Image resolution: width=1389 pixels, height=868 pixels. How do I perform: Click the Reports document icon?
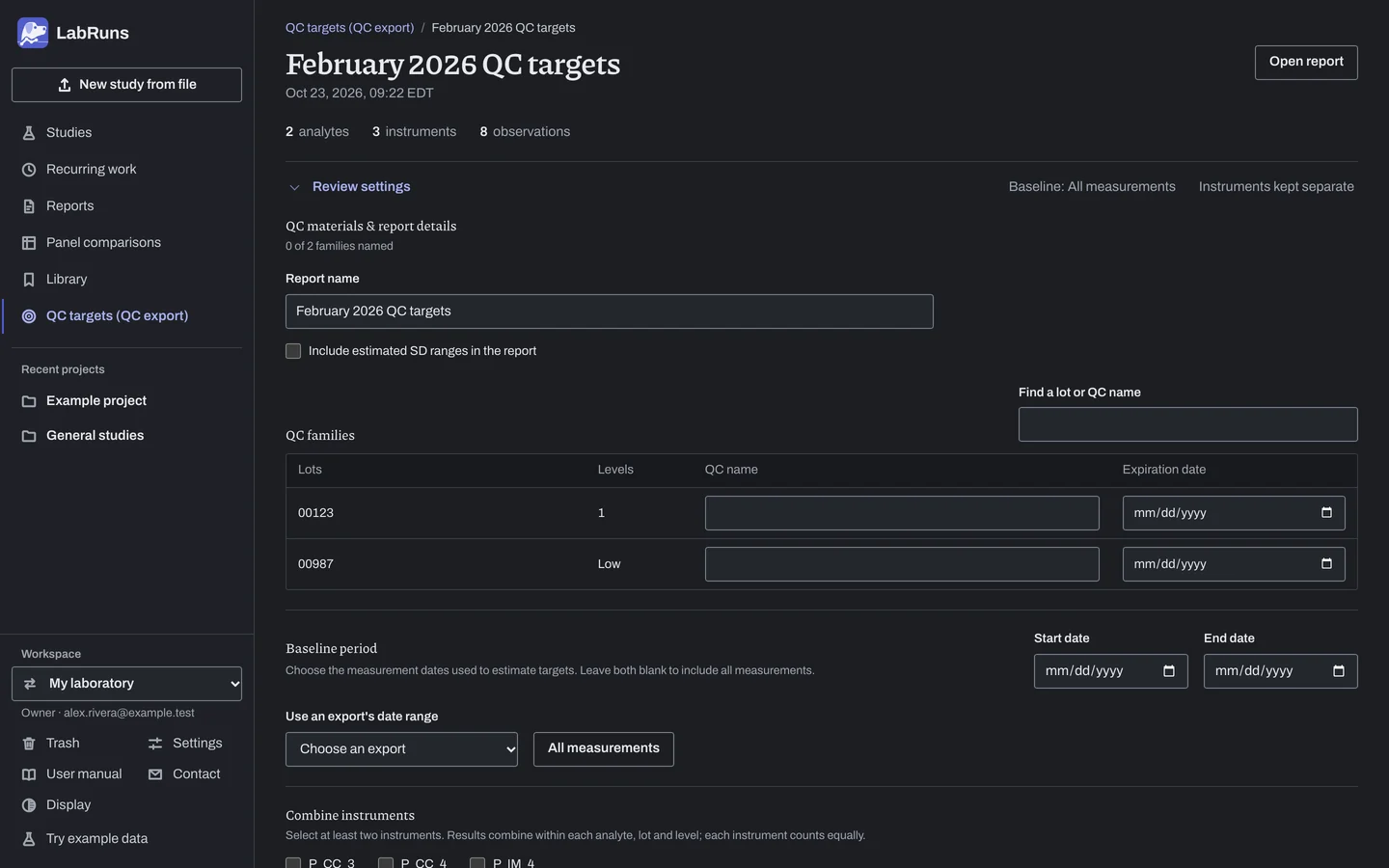[x=29, y=206]
